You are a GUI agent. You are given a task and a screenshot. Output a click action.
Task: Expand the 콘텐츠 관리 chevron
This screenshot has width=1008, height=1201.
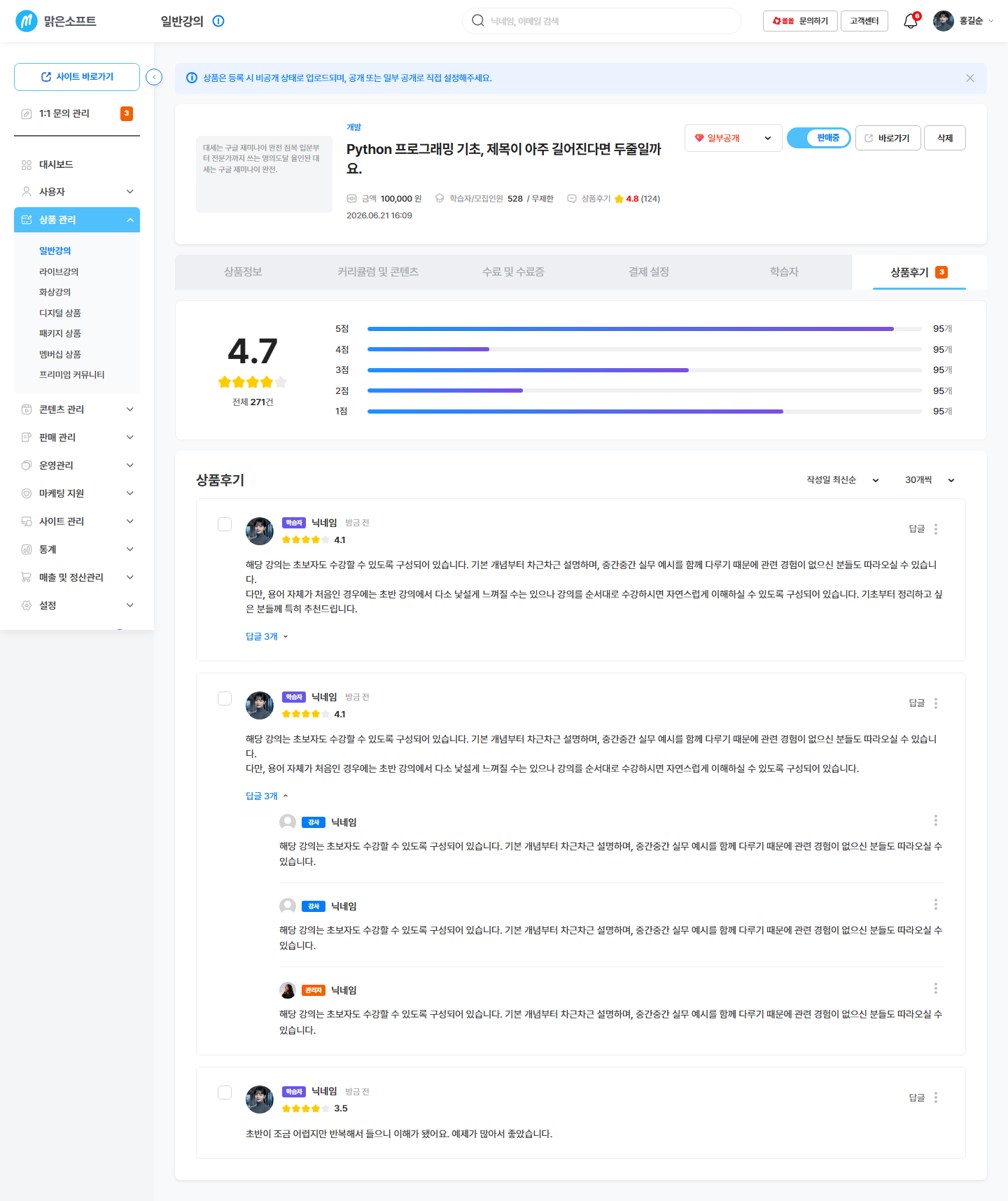[130, 409]
